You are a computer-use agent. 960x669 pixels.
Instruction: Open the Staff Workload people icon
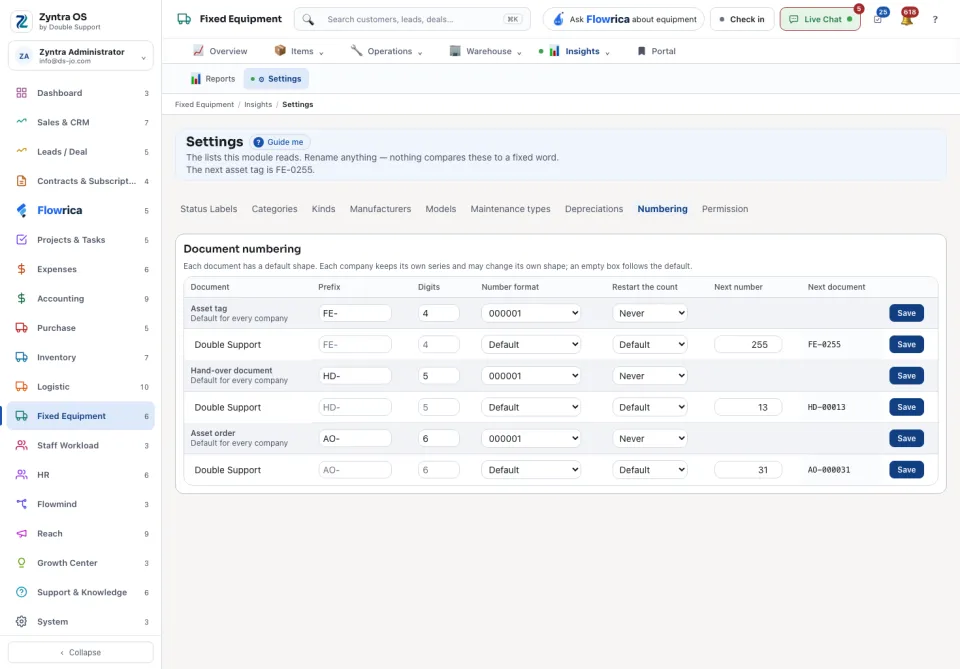click(x=21, y=445)
